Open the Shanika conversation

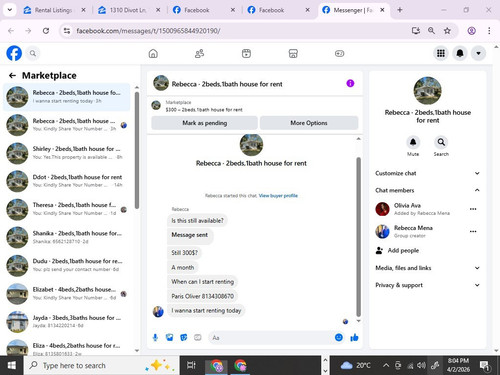pos(67,237)
